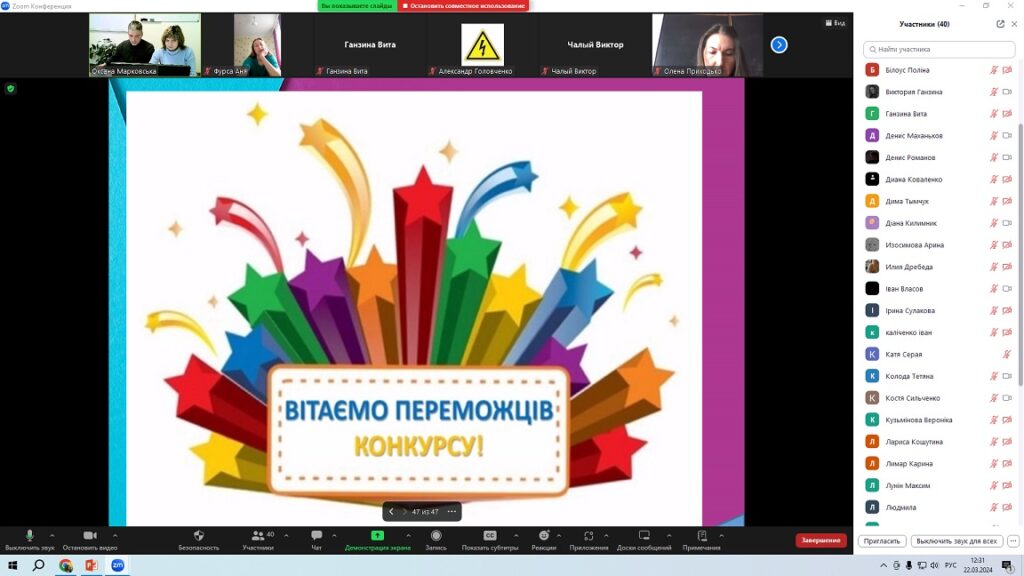1024x576 pixels.
Task: Select Александр Головченко video tile
Action: (482, 45)
